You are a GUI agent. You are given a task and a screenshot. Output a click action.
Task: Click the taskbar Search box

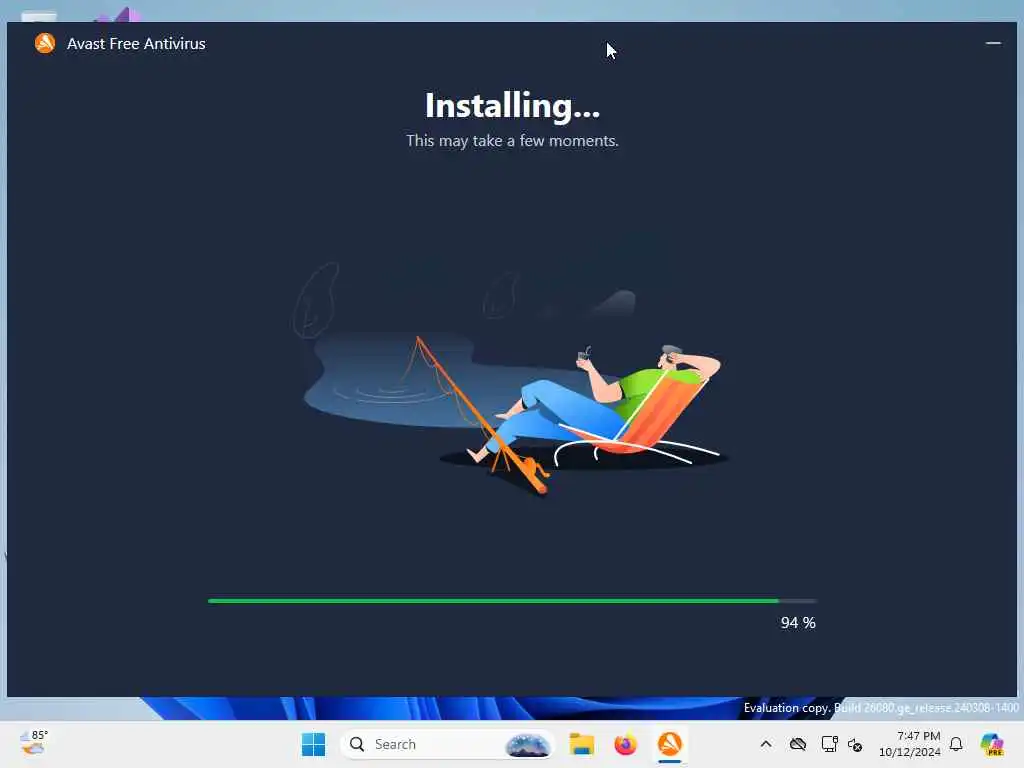(x=447, y=744)
